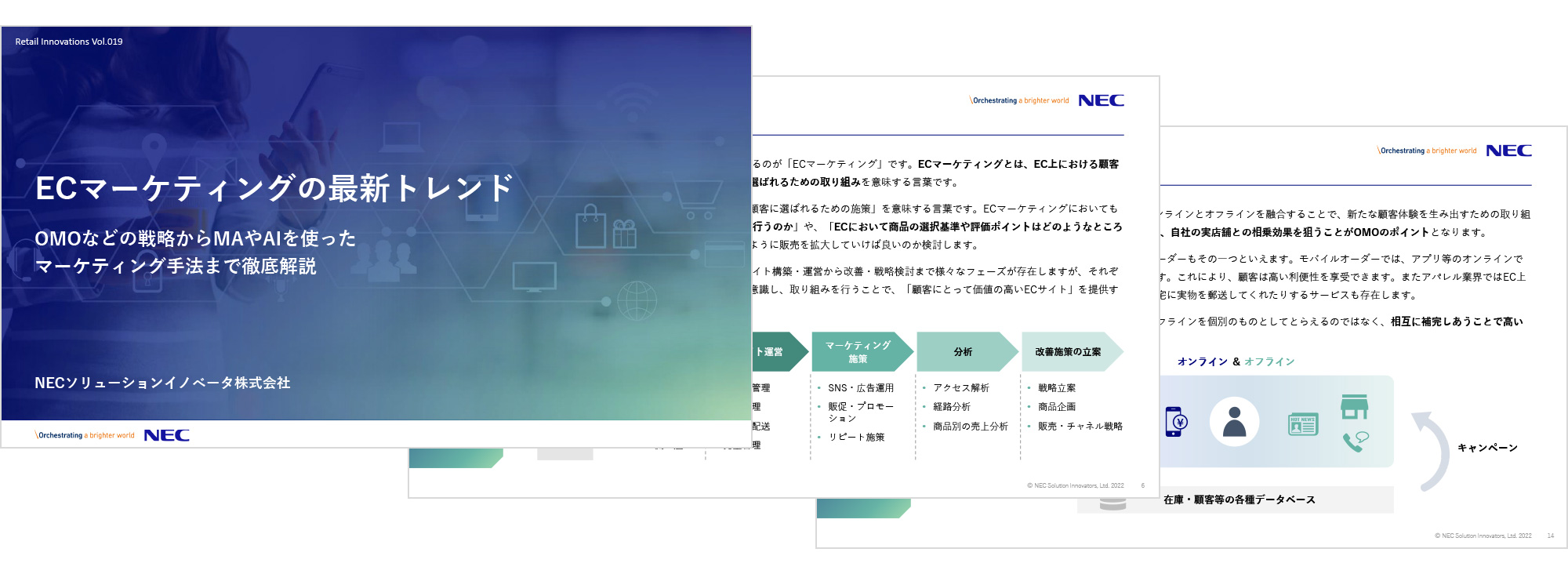This screenshot has width=1568, height=574.
Task: Click the teal オフライン heading word
Action: pos(1269,361)
